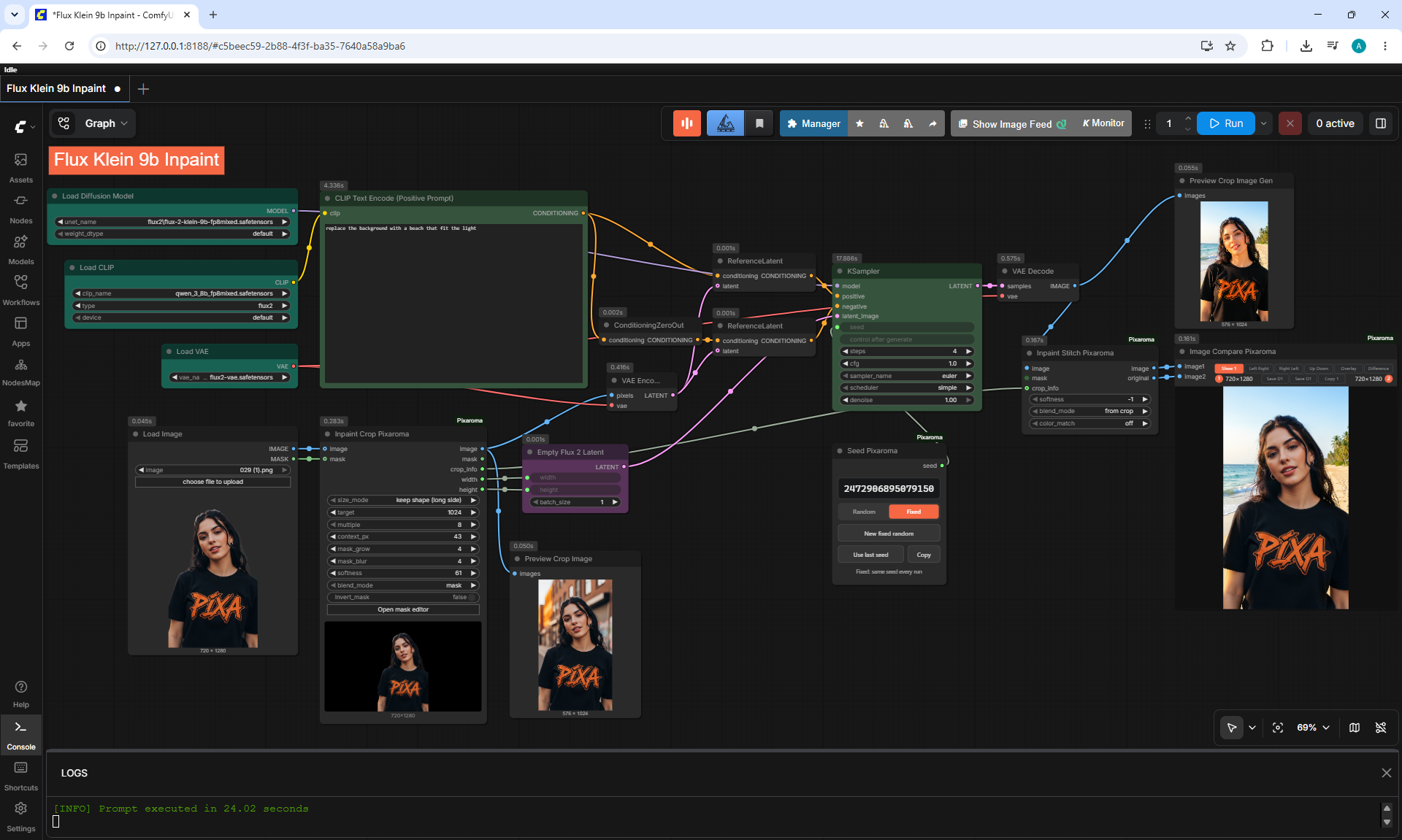Click Show Image Feed
The image size is (1402, 840).
tap(1011, 124)
